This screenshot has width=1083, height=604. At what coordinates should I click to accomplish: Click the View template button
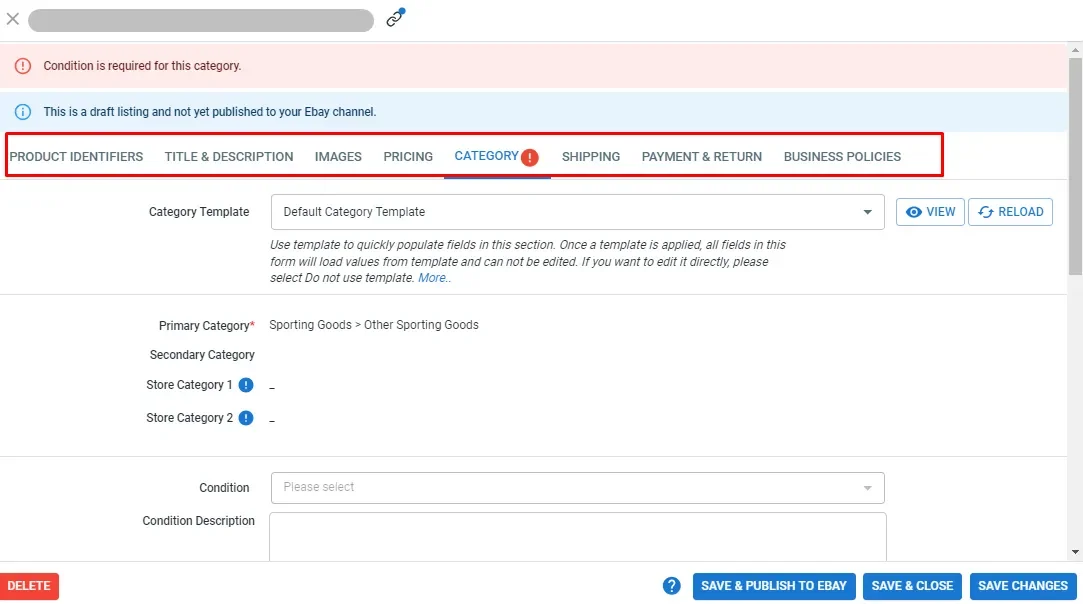pyautogui.click(x=930, y=212)
